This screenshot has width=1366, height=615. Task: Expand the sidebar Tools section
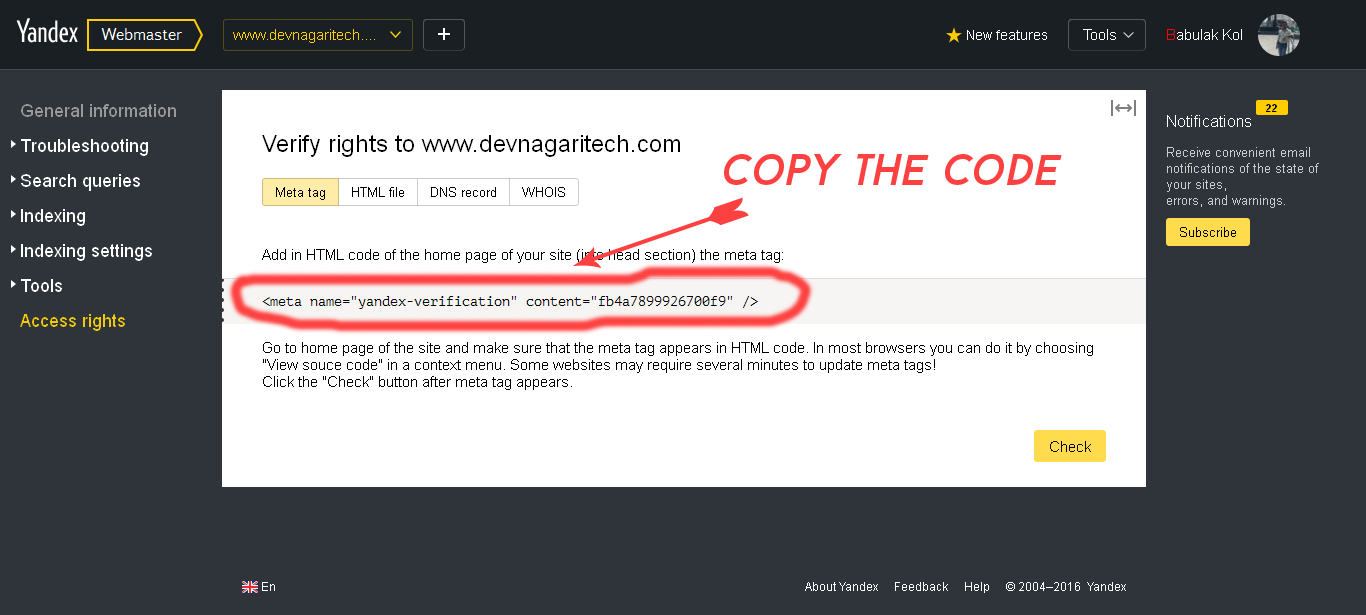coord(41,286)
